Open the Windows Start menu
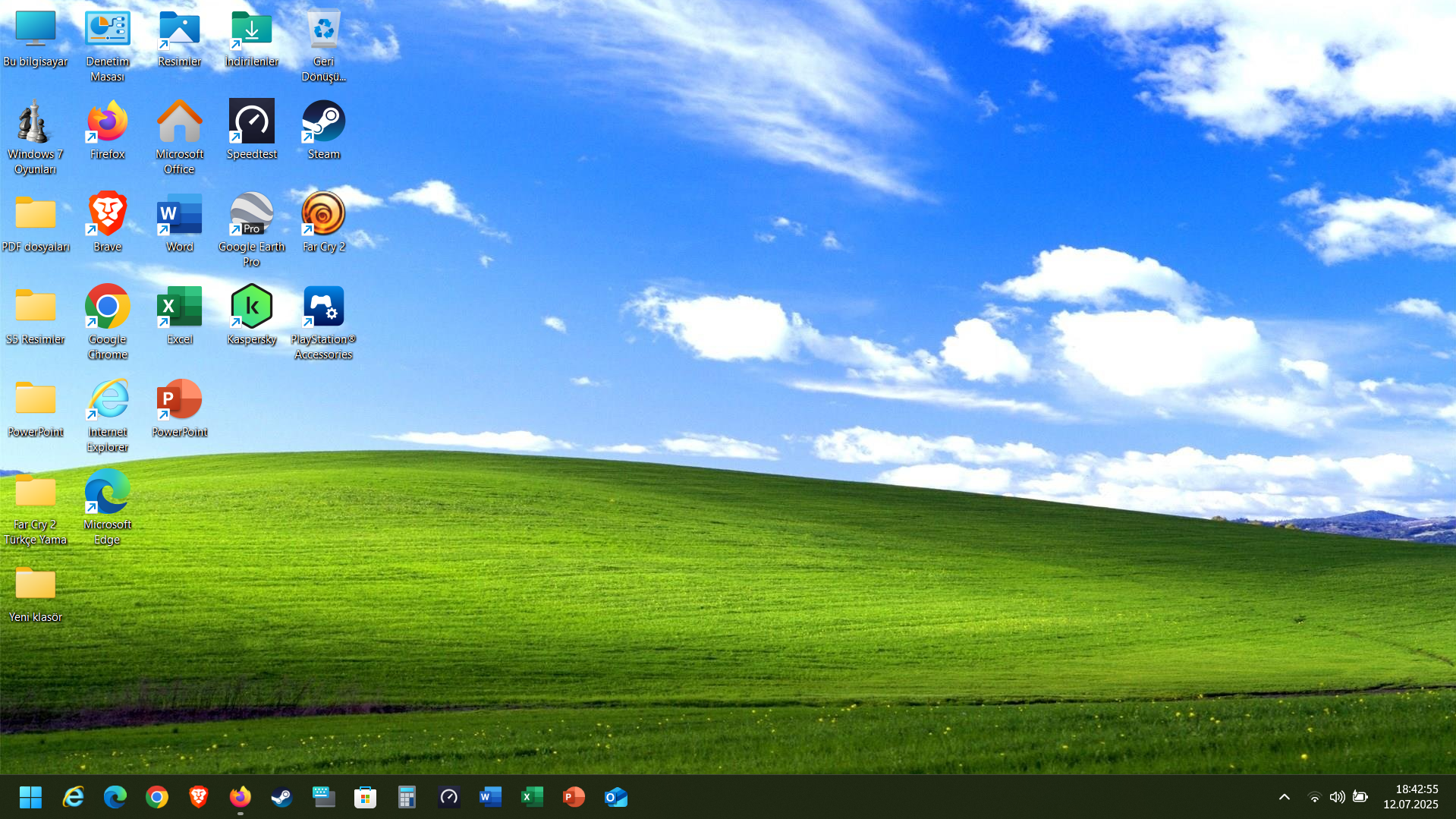1456x819 pixels. coord(31,797)
